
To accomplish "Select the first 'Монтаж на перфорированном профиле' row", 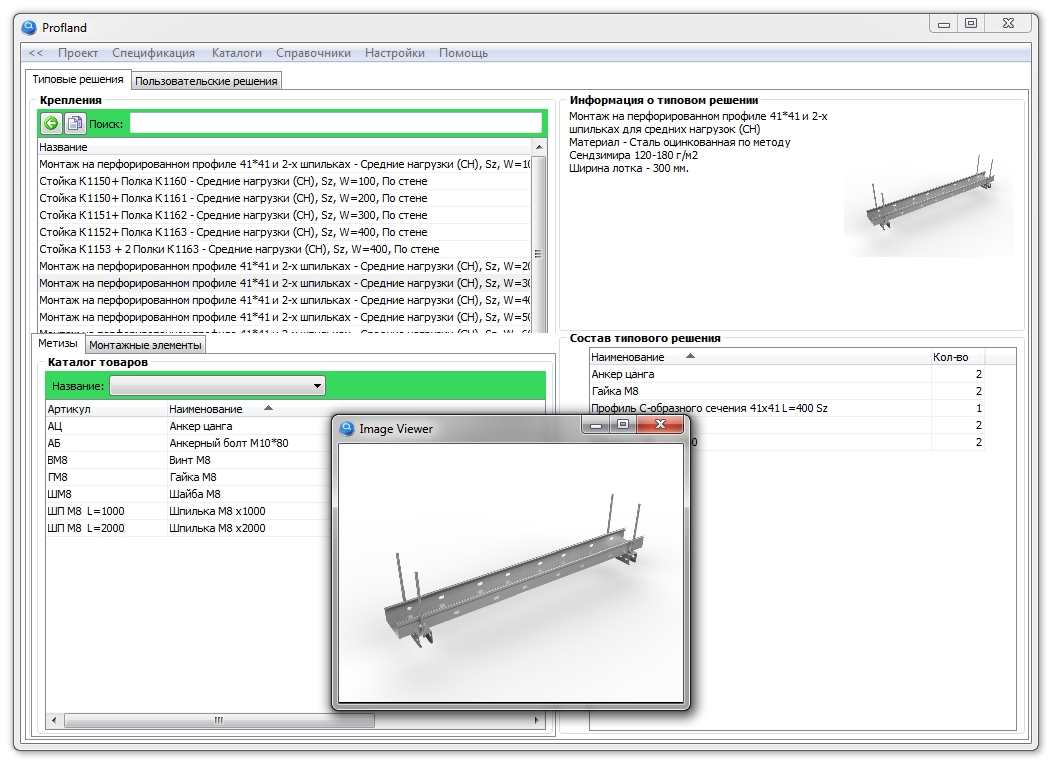I will pos(284,164).
